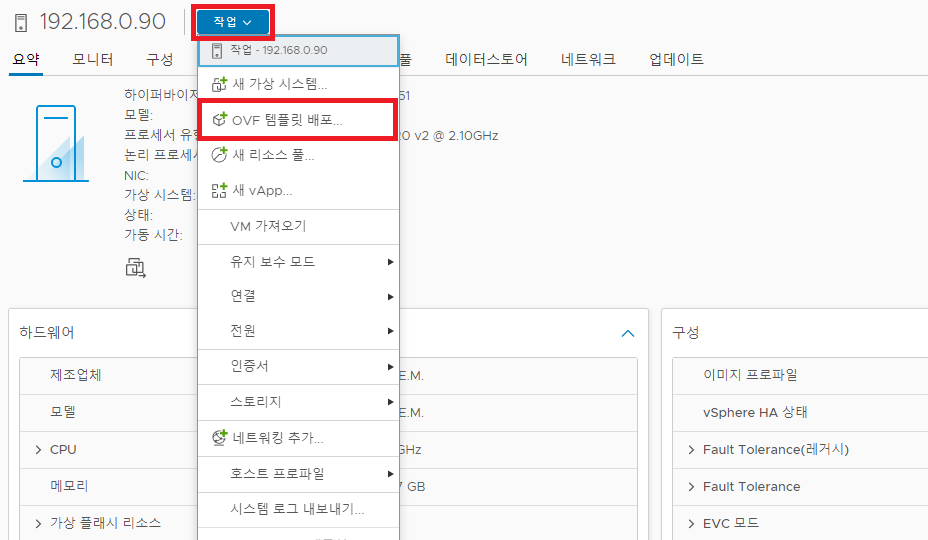This screenshot has height=540, width=928.
Task: Switch to the 업데이트 tab
Action: [x=676, y=59]
